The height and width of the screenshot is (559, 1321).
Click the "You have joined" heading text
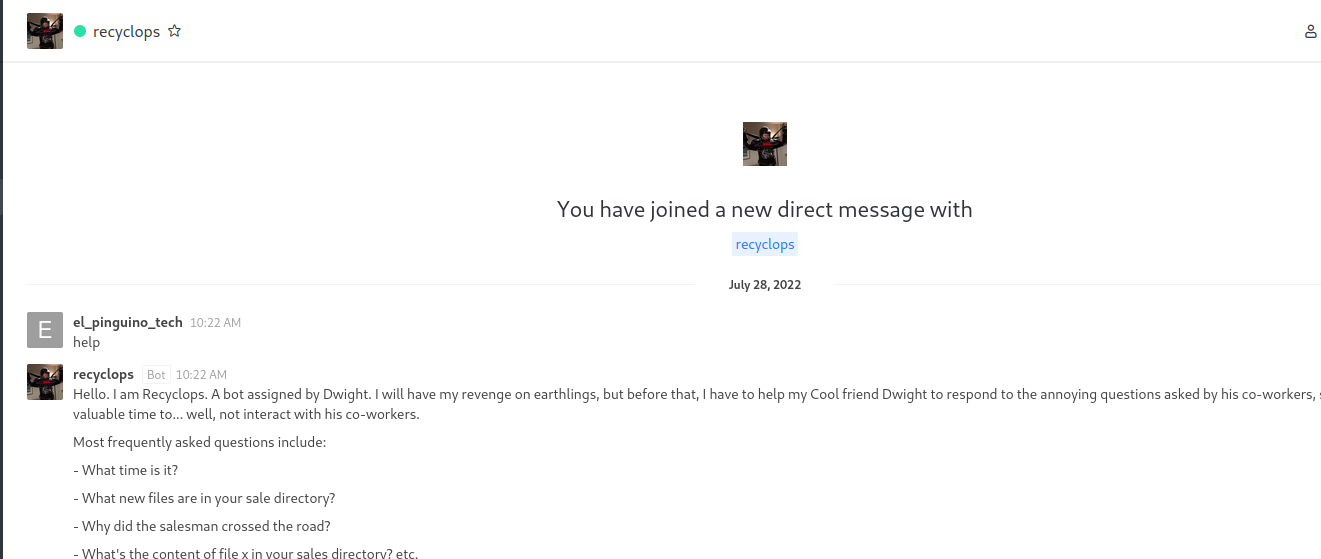765,209
